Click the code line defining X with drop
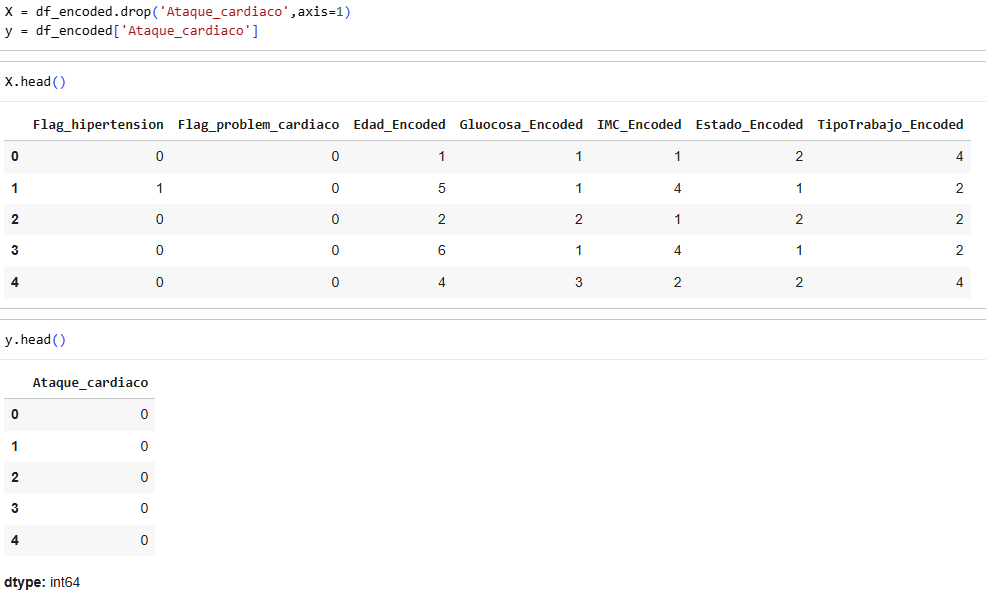The height and width of the screenshot is (596, 986). point(177,12)
